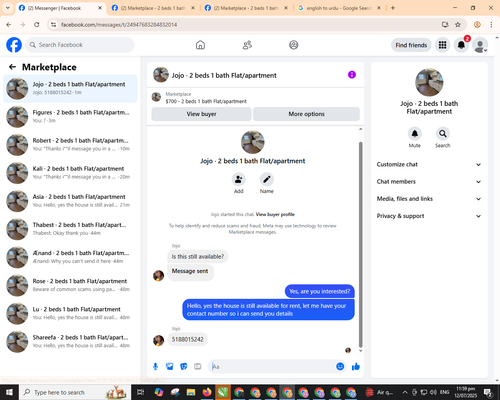Screen dimensions: 500x400
Task: Switch to the Messenger | Facebook tab
Action: coord(59,8)
